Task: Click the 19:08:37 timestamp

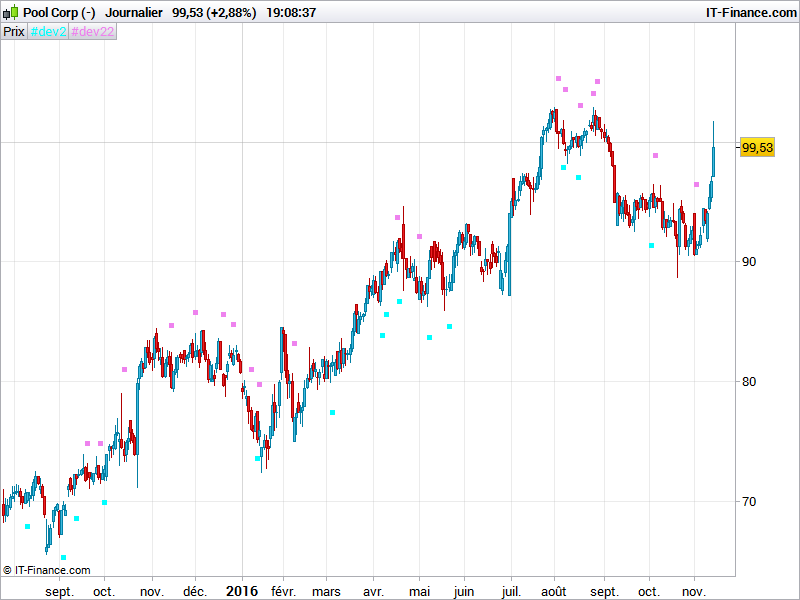Action: click(291, 12)
